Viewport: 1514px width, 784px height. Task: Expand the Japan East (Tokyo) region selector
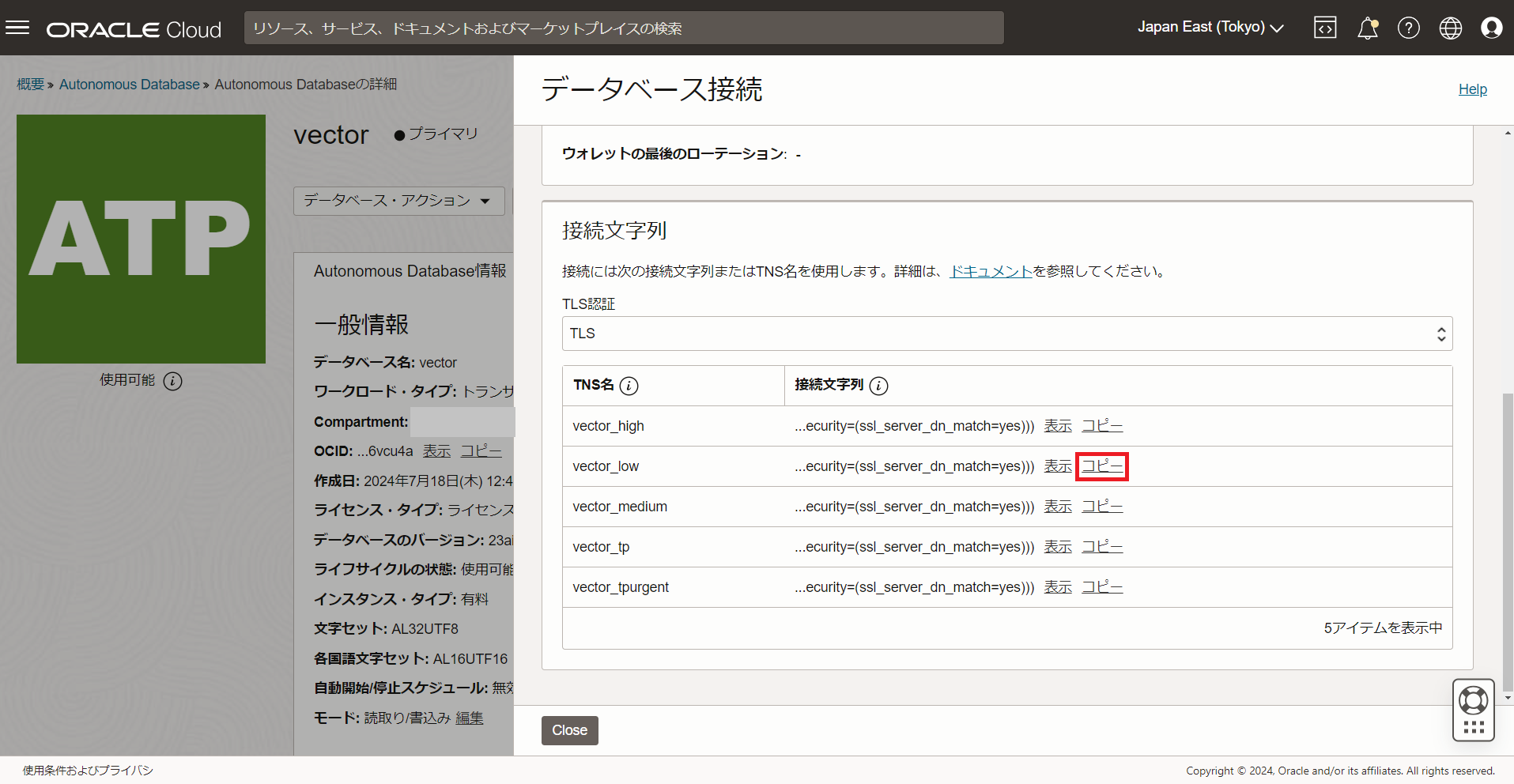click(x=1210, y=28)
